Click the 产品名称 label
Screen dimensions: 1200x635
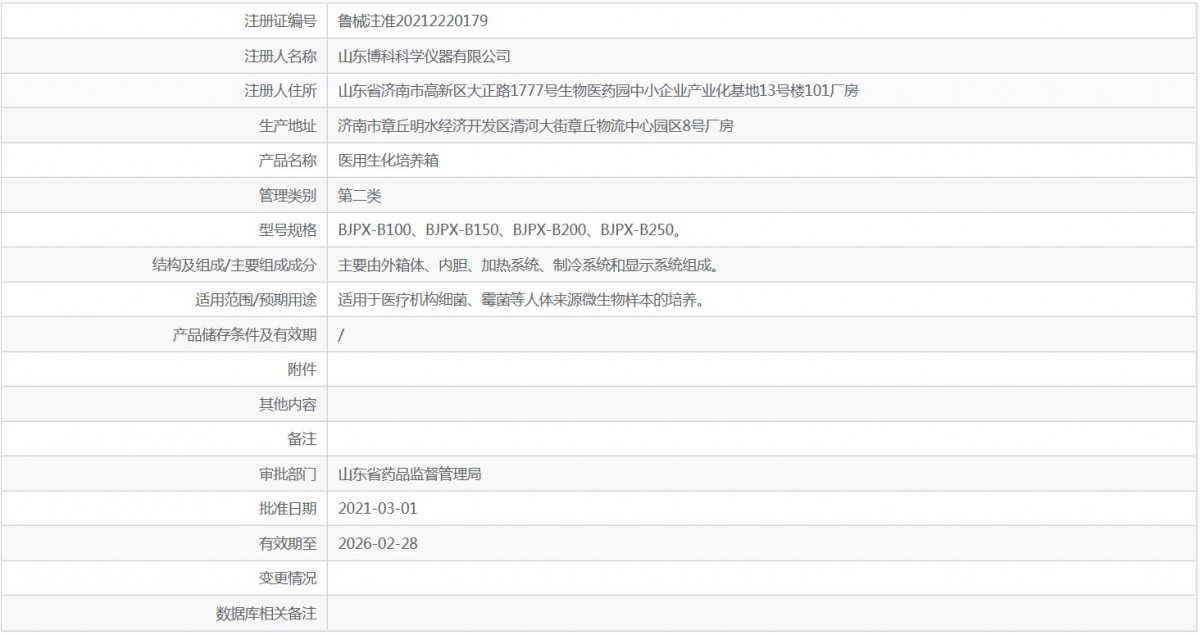coord(288,160)
